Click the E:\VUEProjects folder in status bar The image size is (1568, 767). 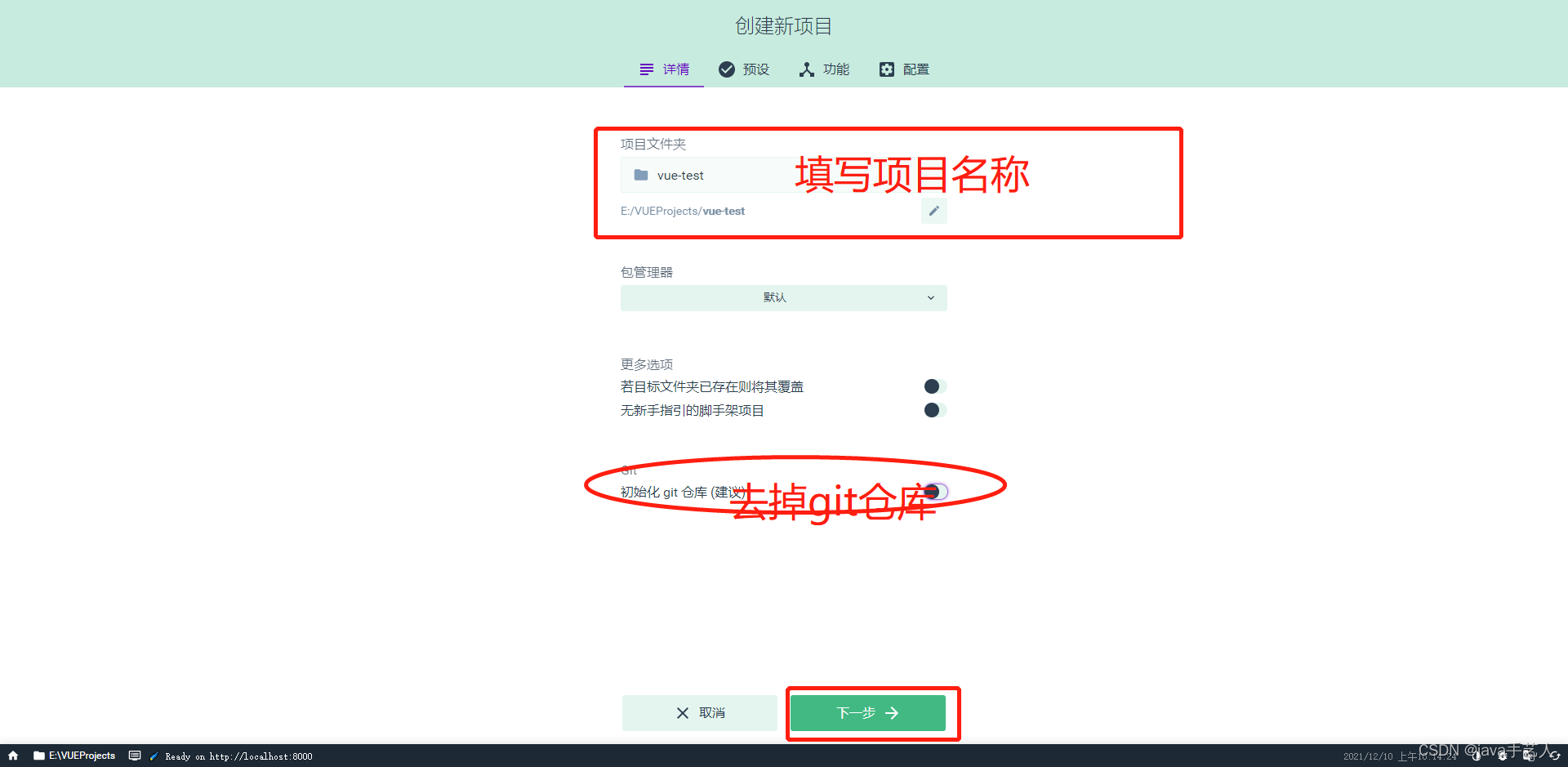(74, 756)
